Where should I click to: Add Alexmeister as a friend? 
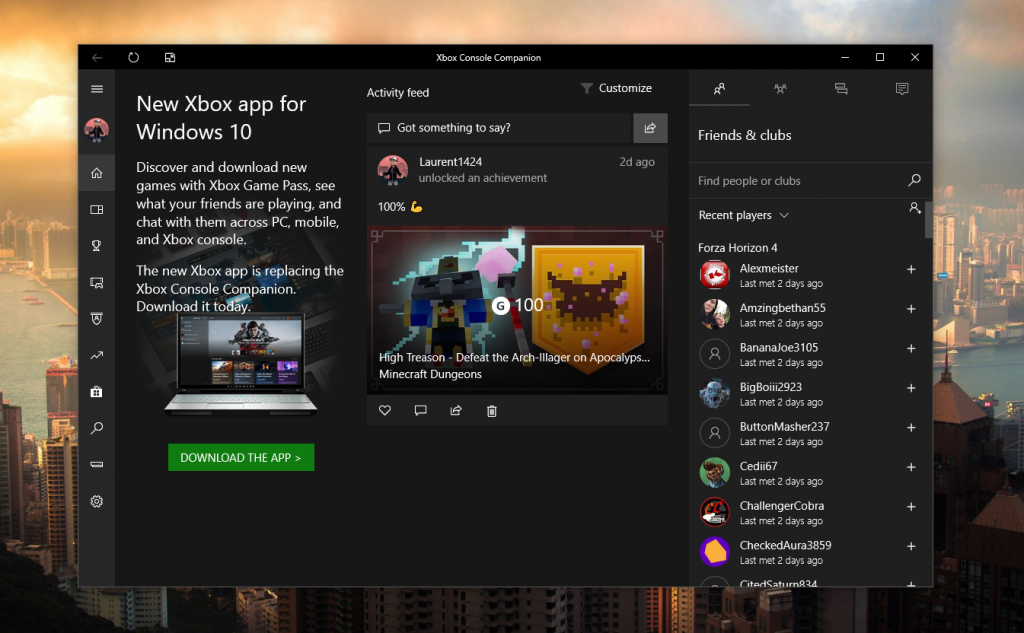pyautogui.click(x=911, y=270)
